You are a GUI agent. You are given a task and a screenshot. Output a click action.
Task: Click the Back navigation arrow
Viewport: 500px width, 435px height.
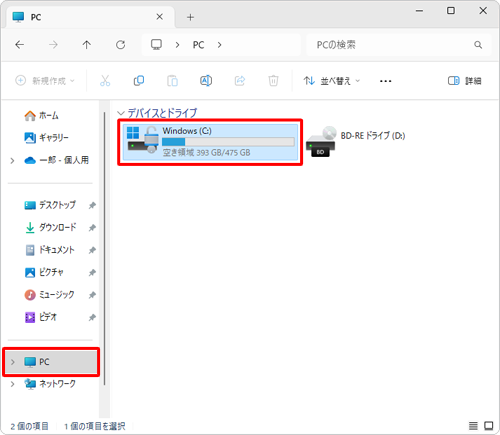coord(20,45)
